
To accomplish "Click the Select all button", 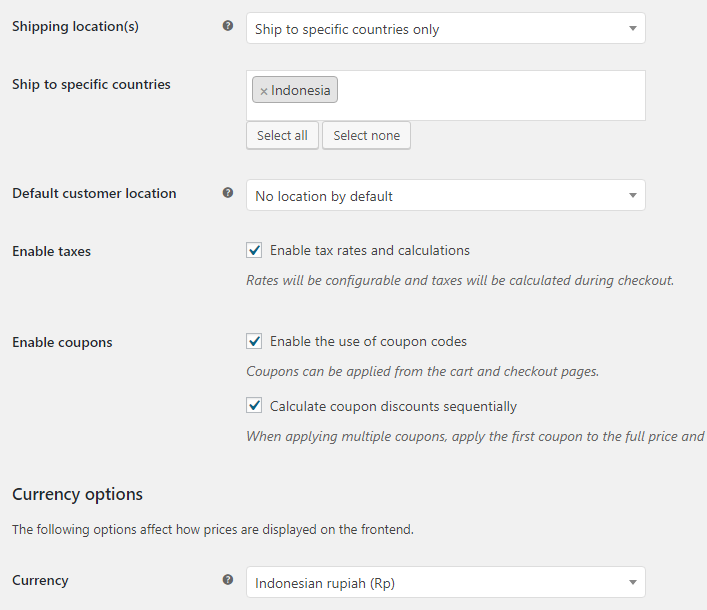I will (282, 135).
